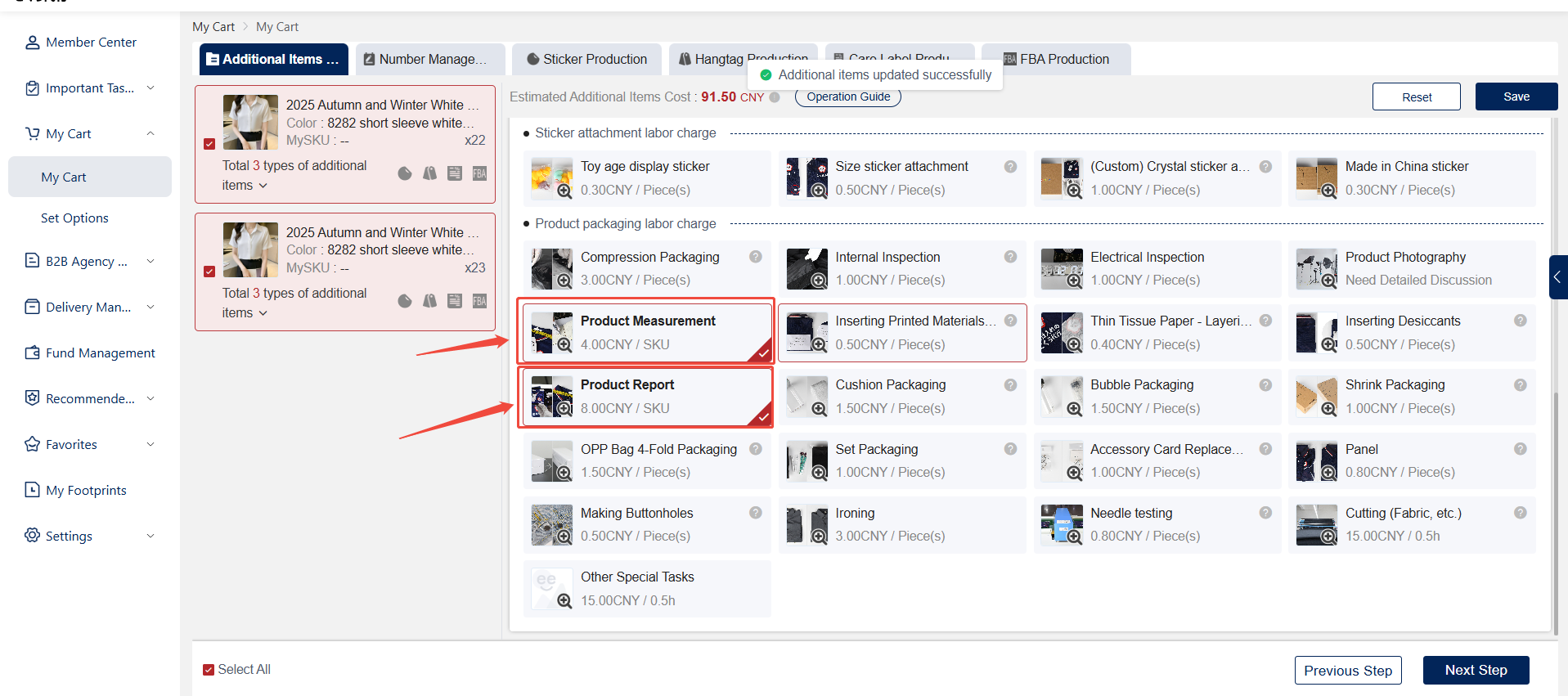Click the Fund Management wallet icon
The width and height of the screenshot is (1568, 696).
coord(32,352)
